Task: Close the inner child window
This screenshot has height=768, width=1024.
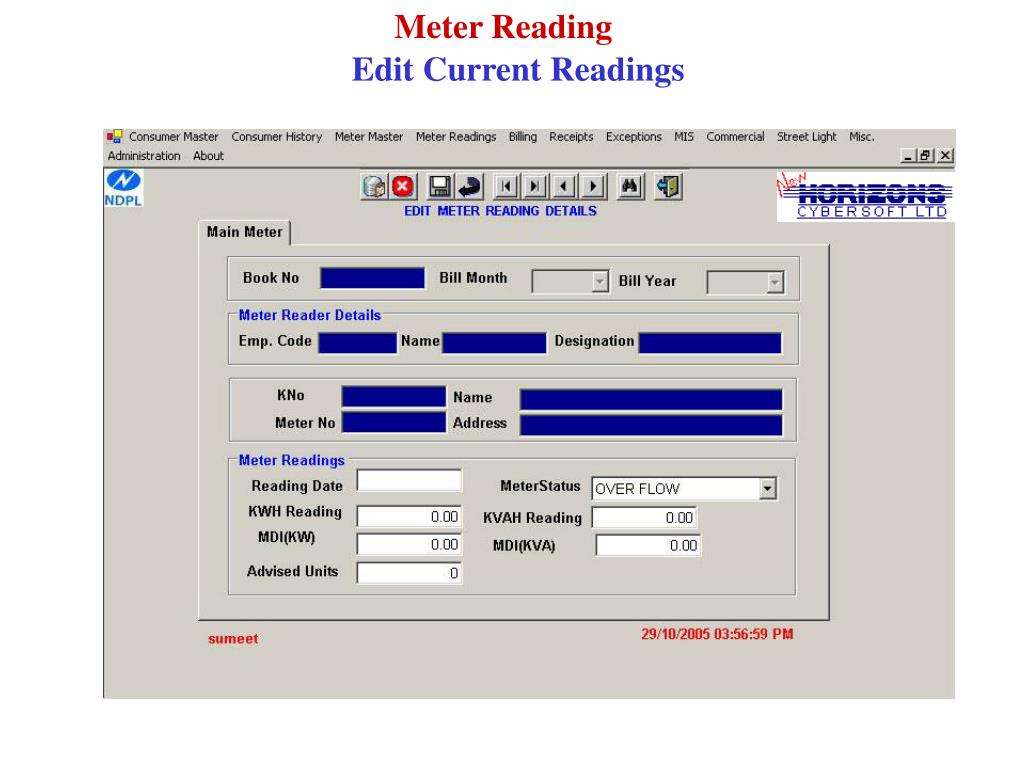Action: tap(946, 155)
